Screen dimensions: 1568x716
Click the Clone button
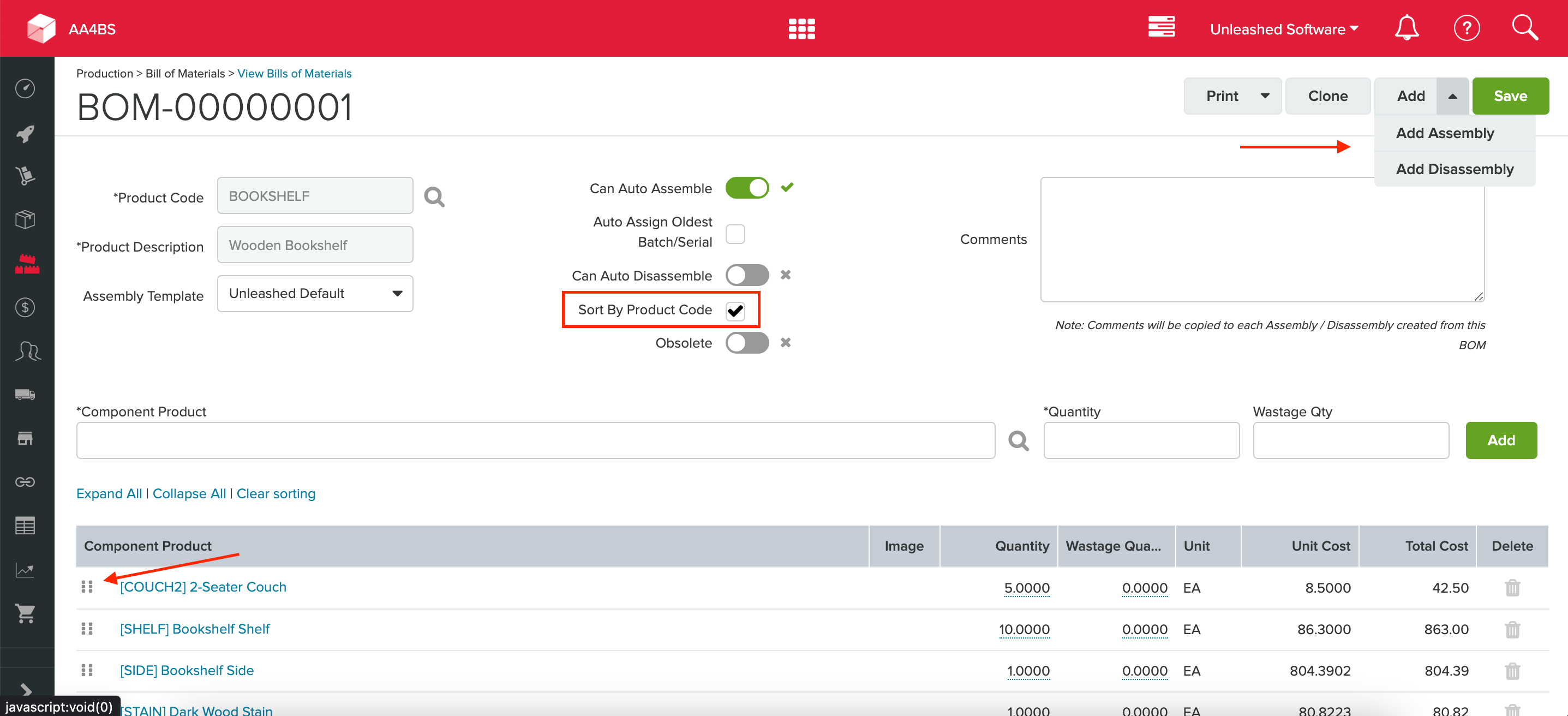1327,96
